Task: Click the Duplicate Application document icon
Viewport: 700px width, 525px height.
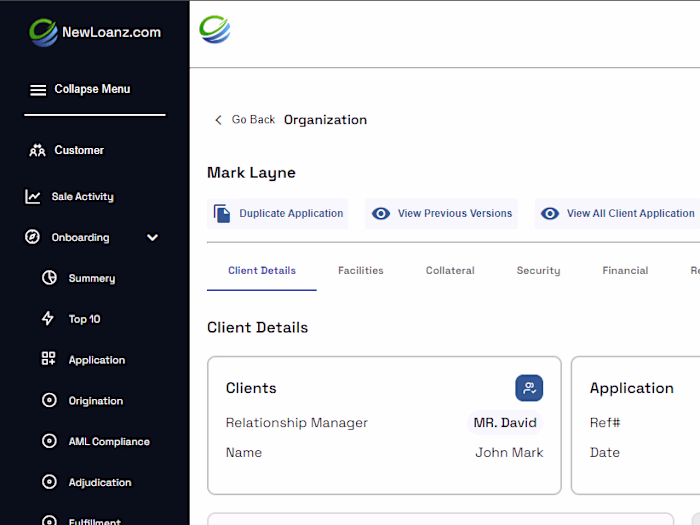Action: (222, 214)
